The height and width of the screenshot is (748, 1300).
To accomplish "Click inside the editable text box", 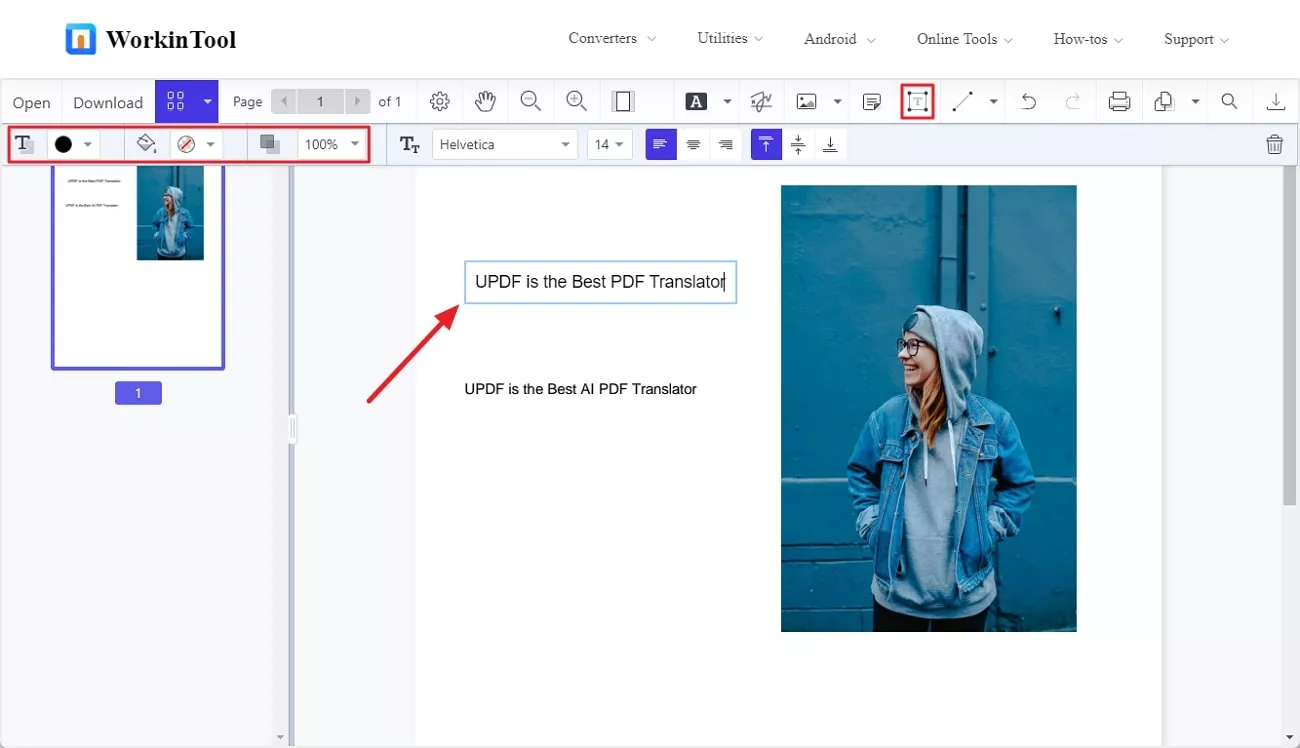I will point(600,282).
